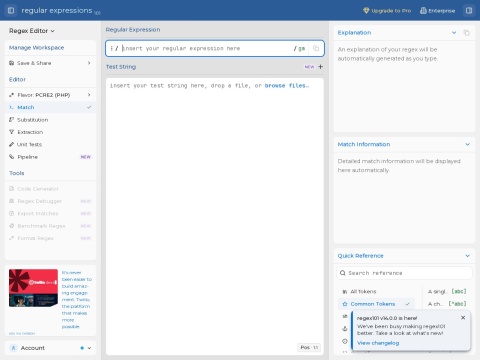Select the Match function
This screenshot has height=360, width=480.
(x=50, y=107)
